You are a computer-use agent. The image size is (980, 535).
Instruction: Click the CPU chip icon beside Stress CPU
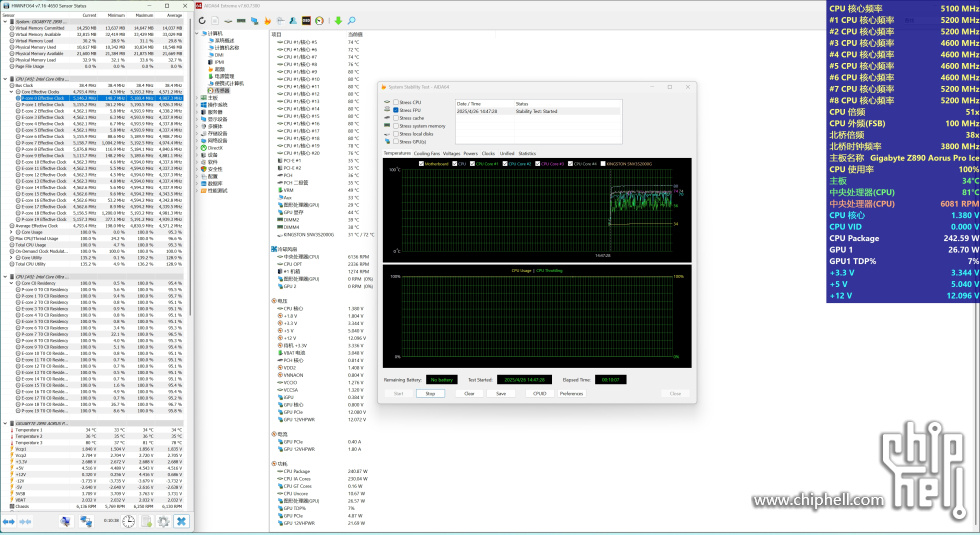[387, 102]
